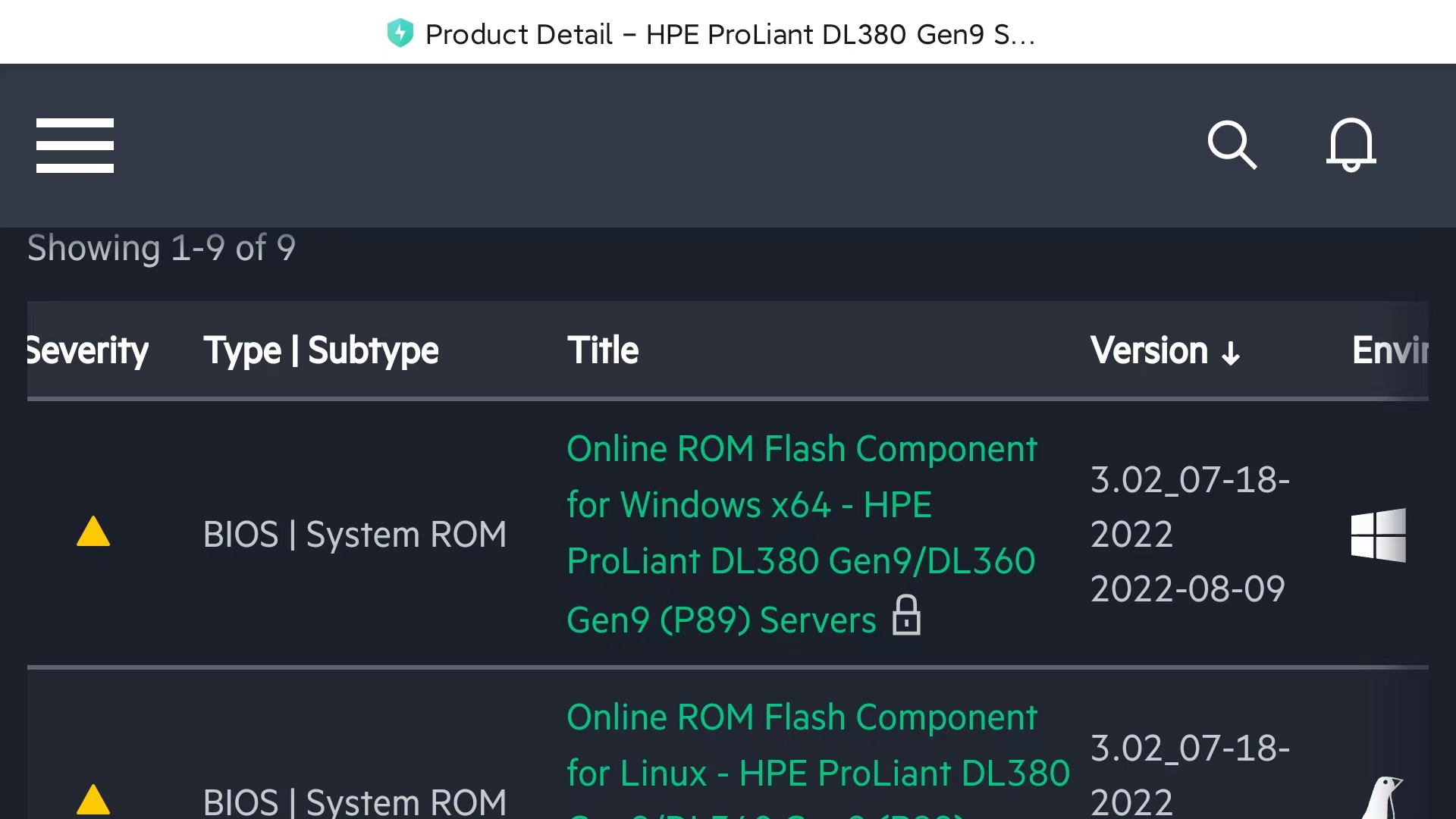Click the Windows environment icon
Screen dimensions: 1456x819
pos(1378,535)
